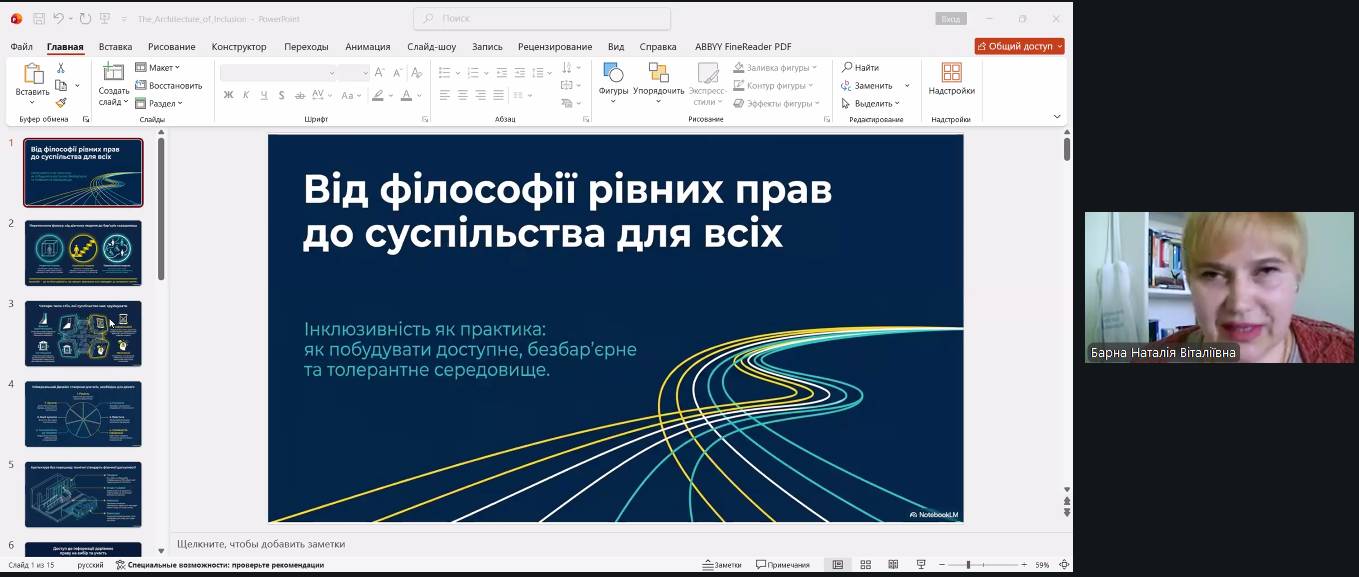Expand the Макет layout dropdown

[158, 68]
